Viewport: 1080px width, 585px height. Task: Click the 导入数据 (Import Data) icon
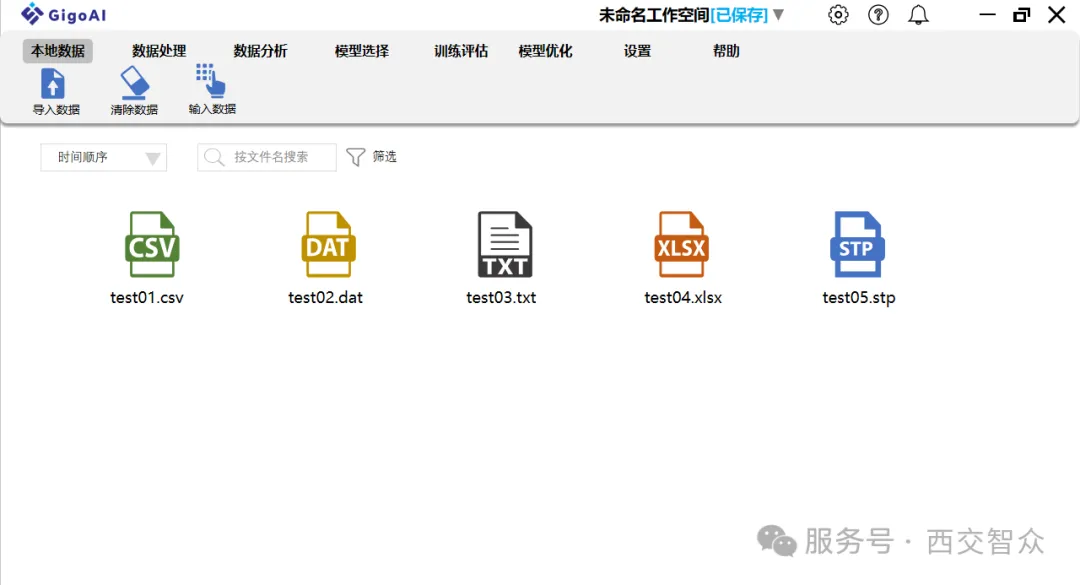click(53, 88)
